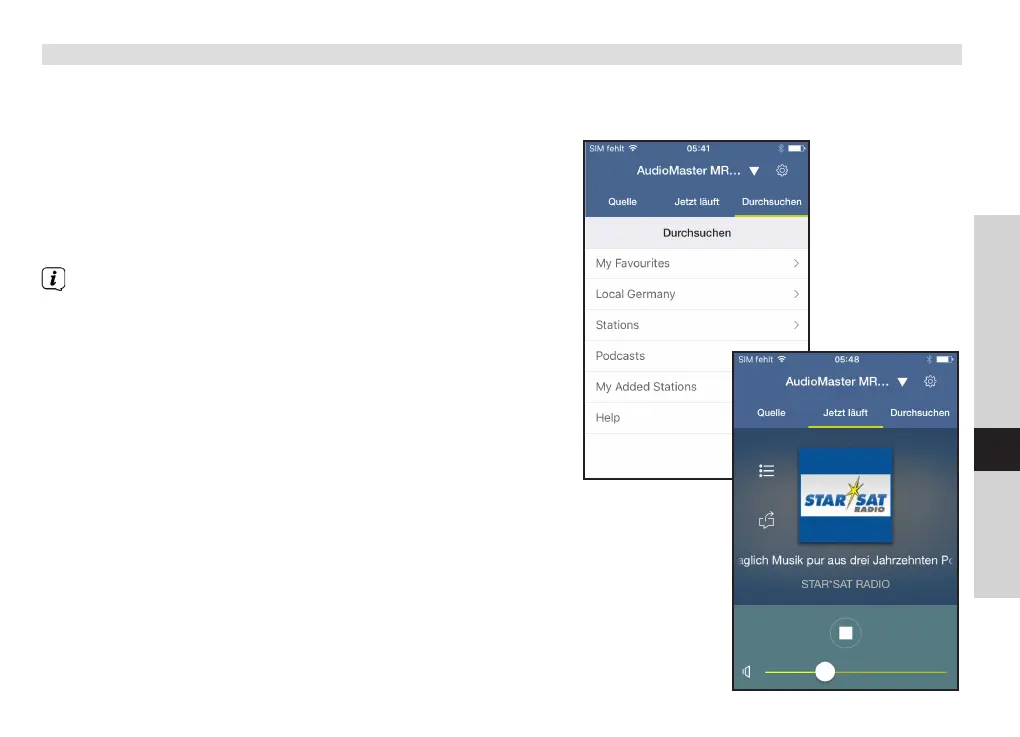Open My Favourites via its chevron
The width and height of the screenshot is (1020, 737).
coord(796,263)
